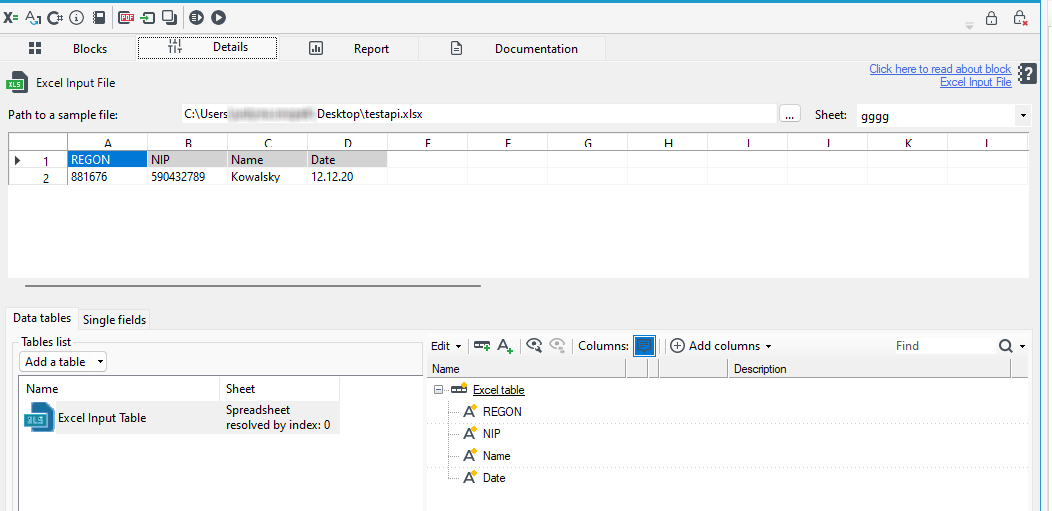Click the run-with-list play icon
The image size is (1052, 511).
pyautogui.click(x=196, y=18)
